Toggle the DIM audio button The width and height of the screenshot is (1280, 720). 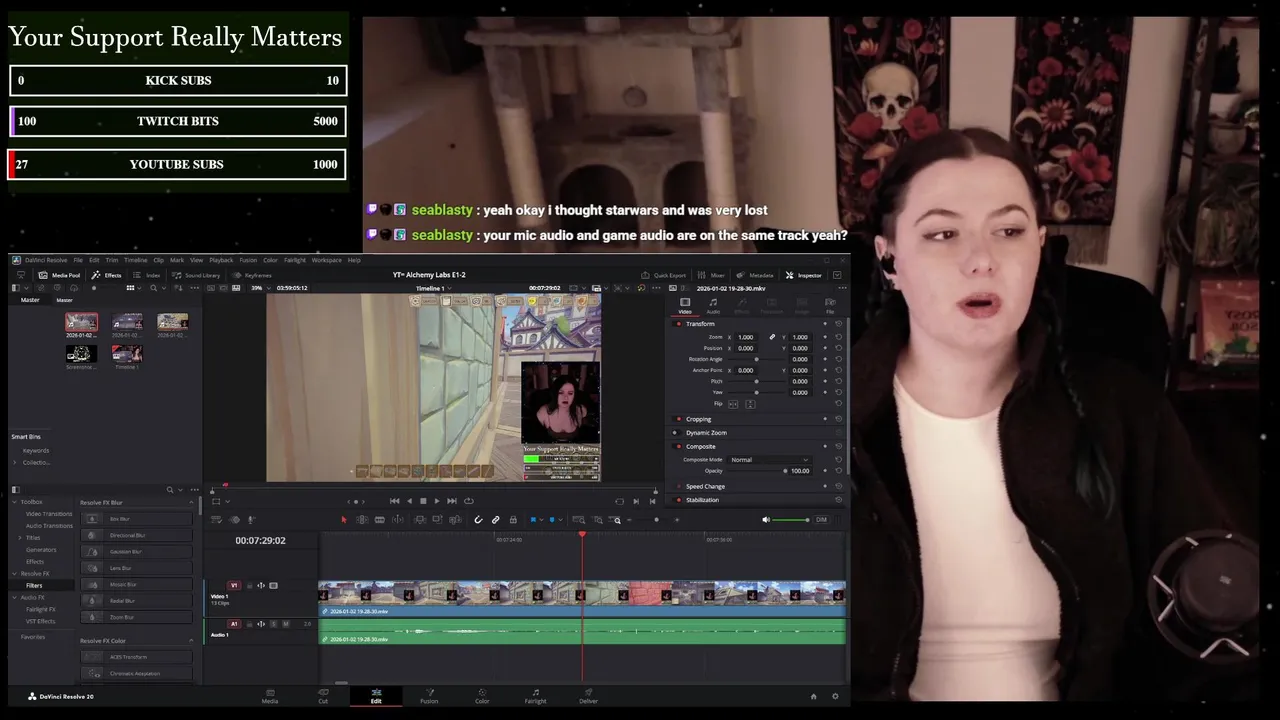point(821,520)
